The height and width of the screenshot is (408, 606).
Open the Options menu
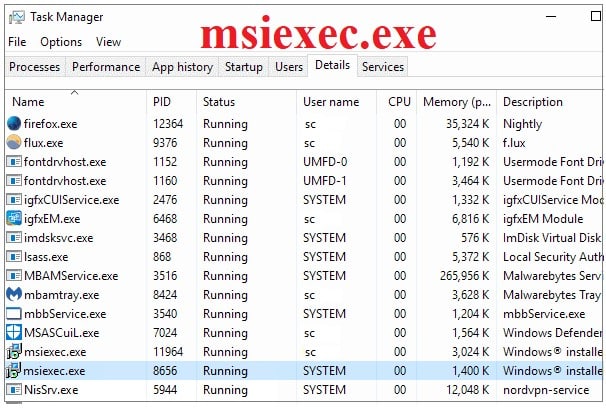click(x=61, y=42)
